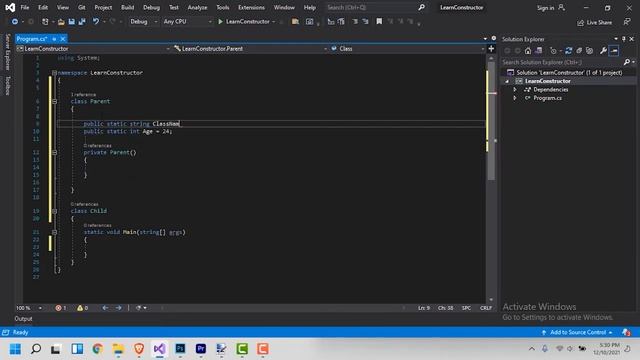This screenshot has height=360, width=640.
Task: Open the File menu
Action: (x=25, y=7)
